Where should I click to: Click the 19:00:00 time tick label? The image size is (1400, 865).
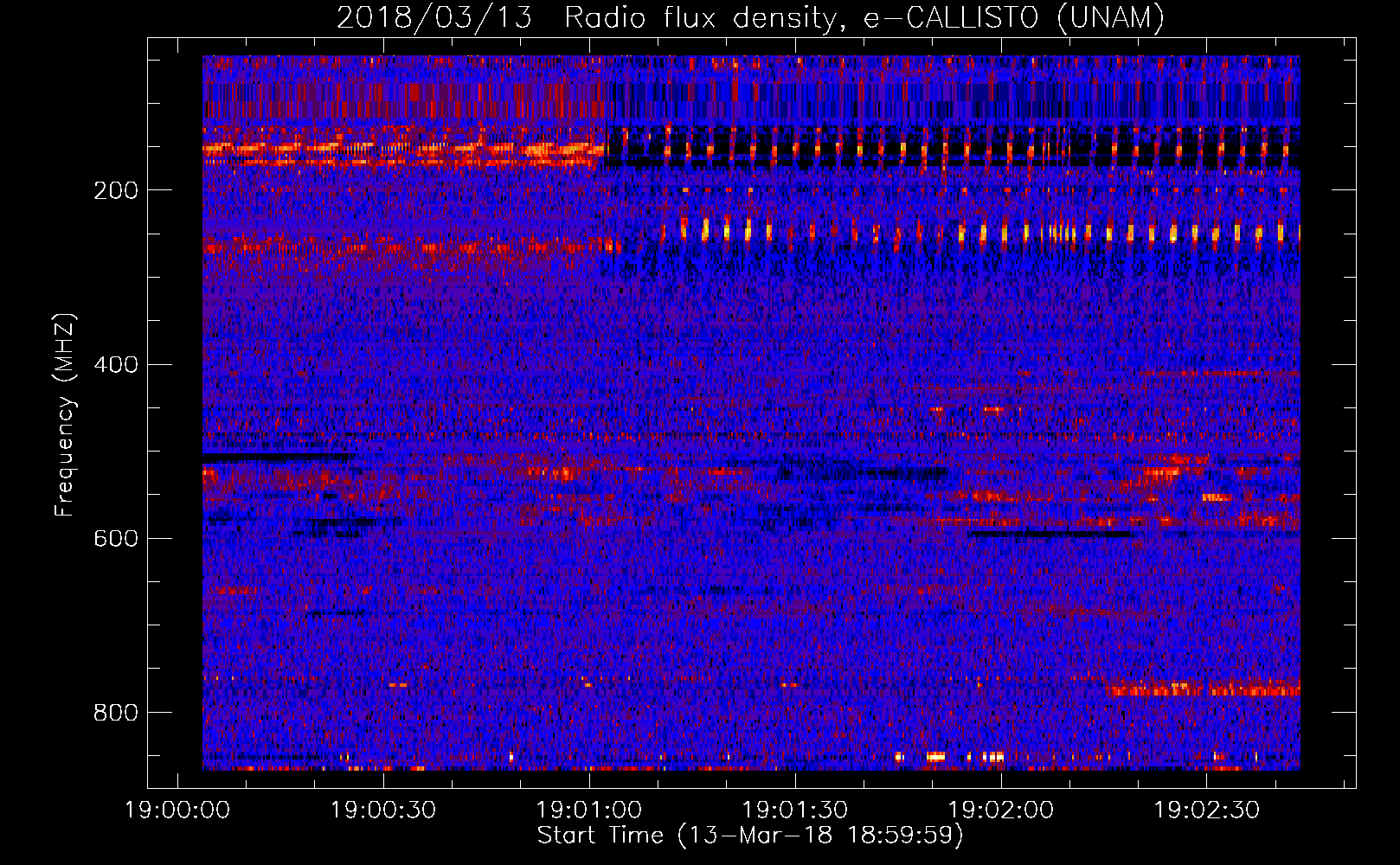[177, 811]
